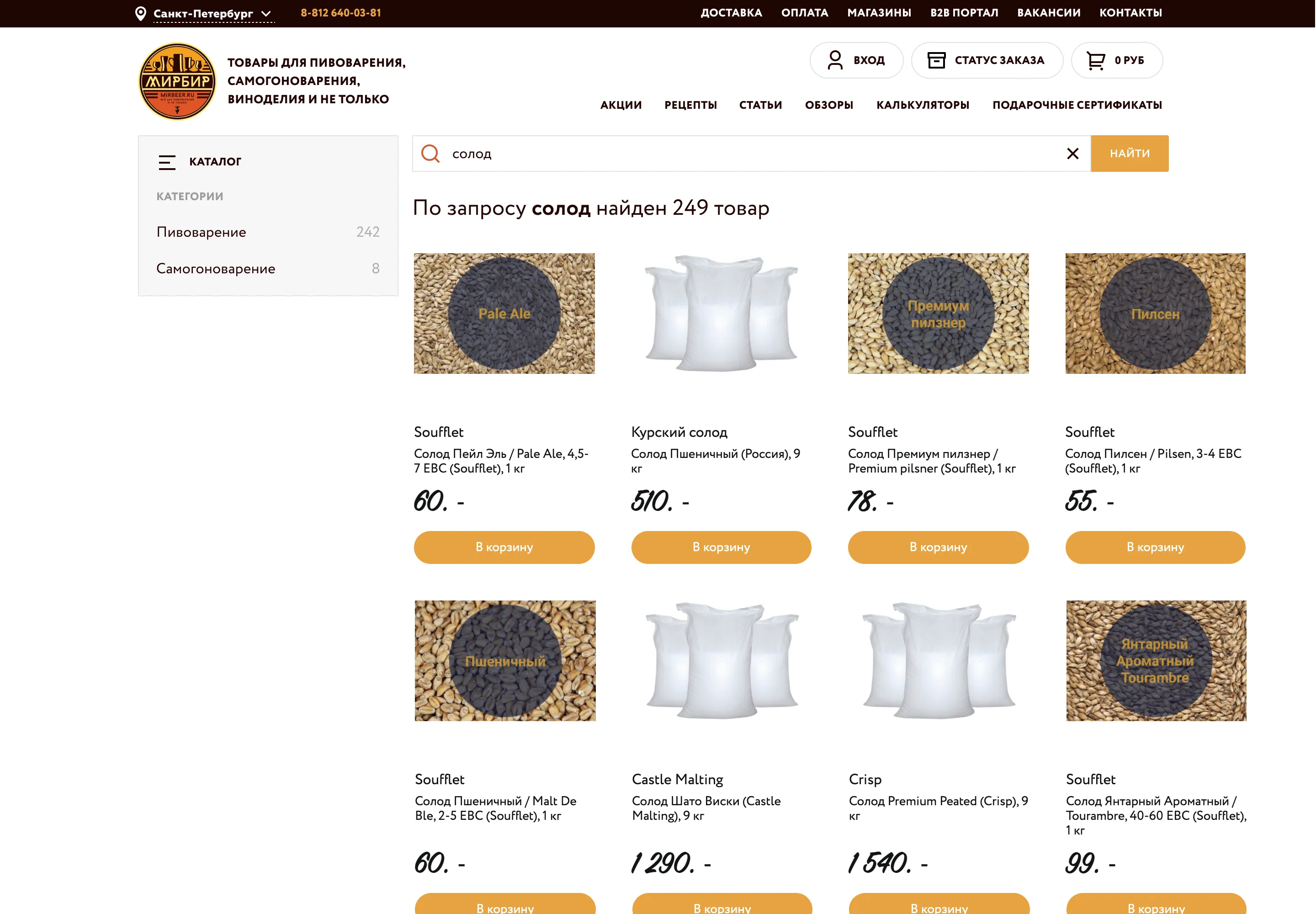Open the ДОСТАВКА menu item
Screen dimensions: 1316x914
tap(731, 12)
